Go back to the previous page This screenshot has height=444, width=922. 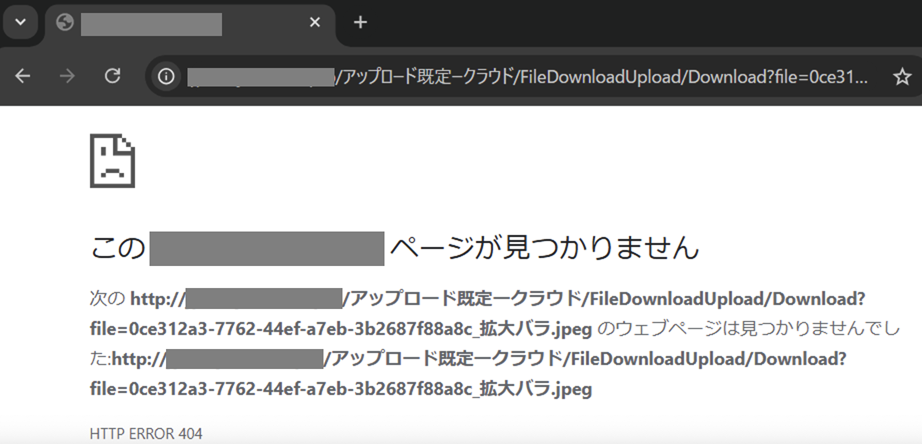pos(23,76)
